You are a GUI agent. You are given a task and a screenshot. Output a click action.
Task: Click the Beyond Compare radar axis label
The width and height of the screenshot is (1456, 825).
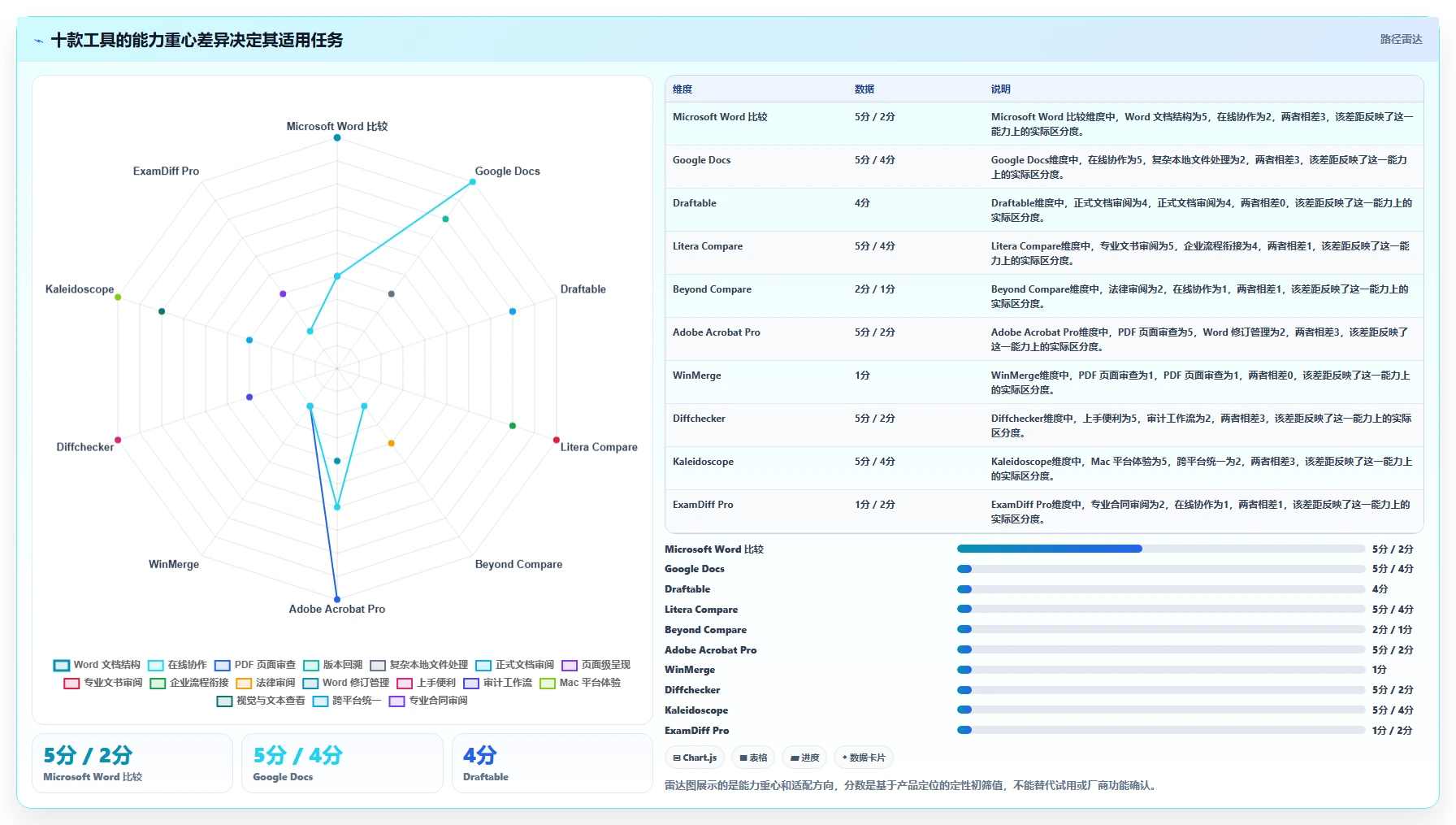pos(519,564)
